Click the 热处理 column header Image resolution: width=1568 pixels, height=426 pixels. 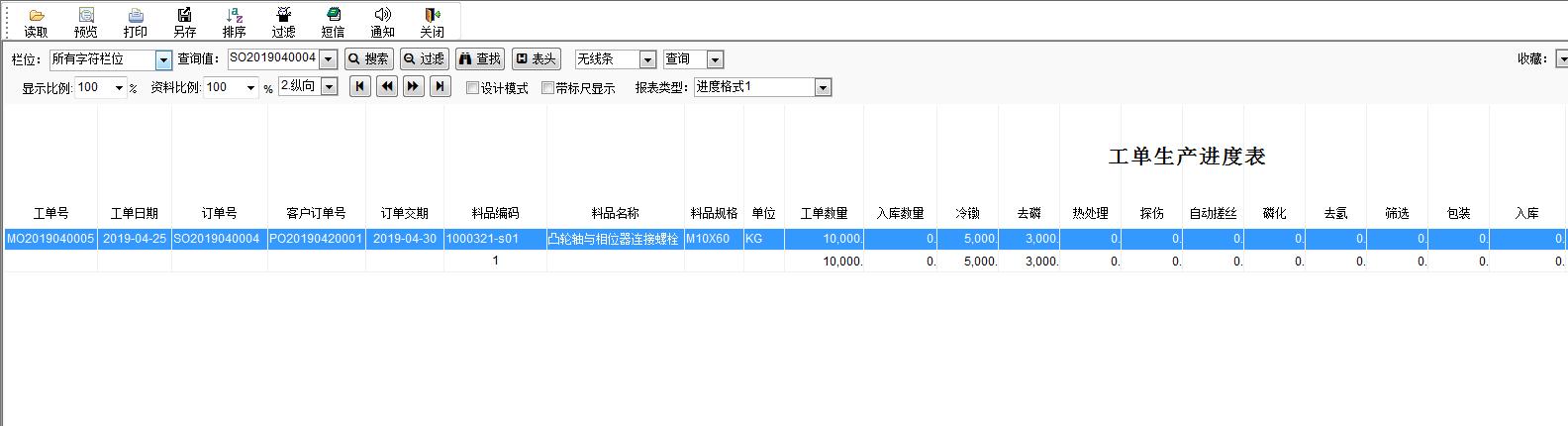click(1090, 213)
